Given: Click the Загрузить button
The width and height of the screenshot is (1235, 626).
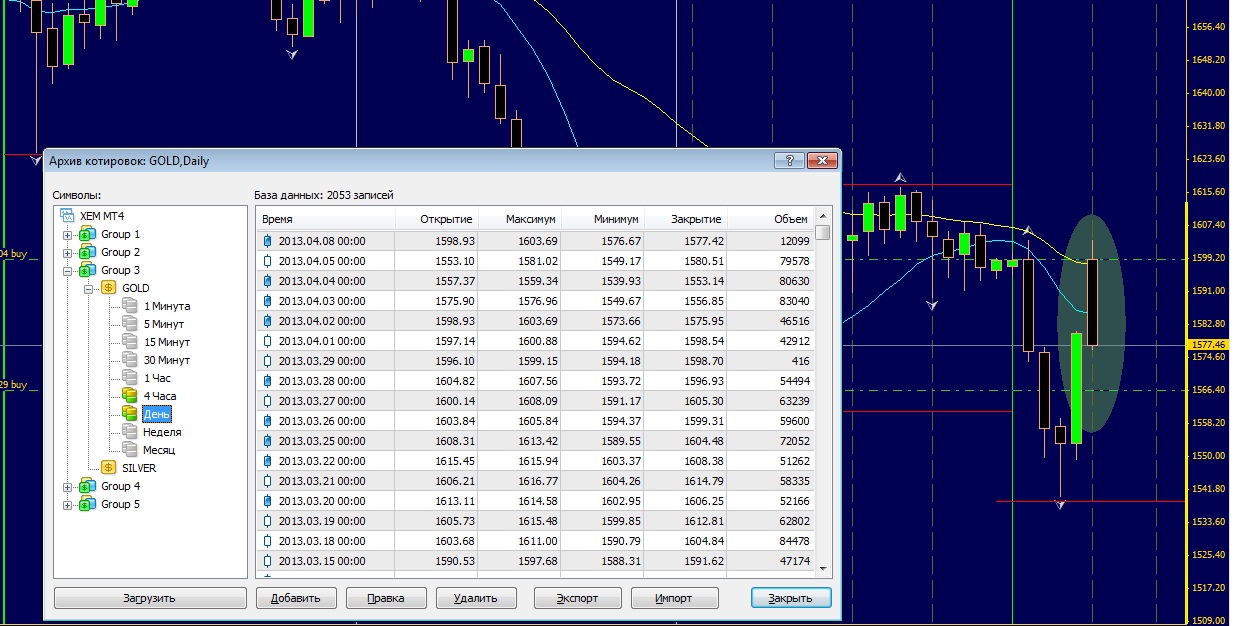Looking at the screenshot, I should click(150, 598).
